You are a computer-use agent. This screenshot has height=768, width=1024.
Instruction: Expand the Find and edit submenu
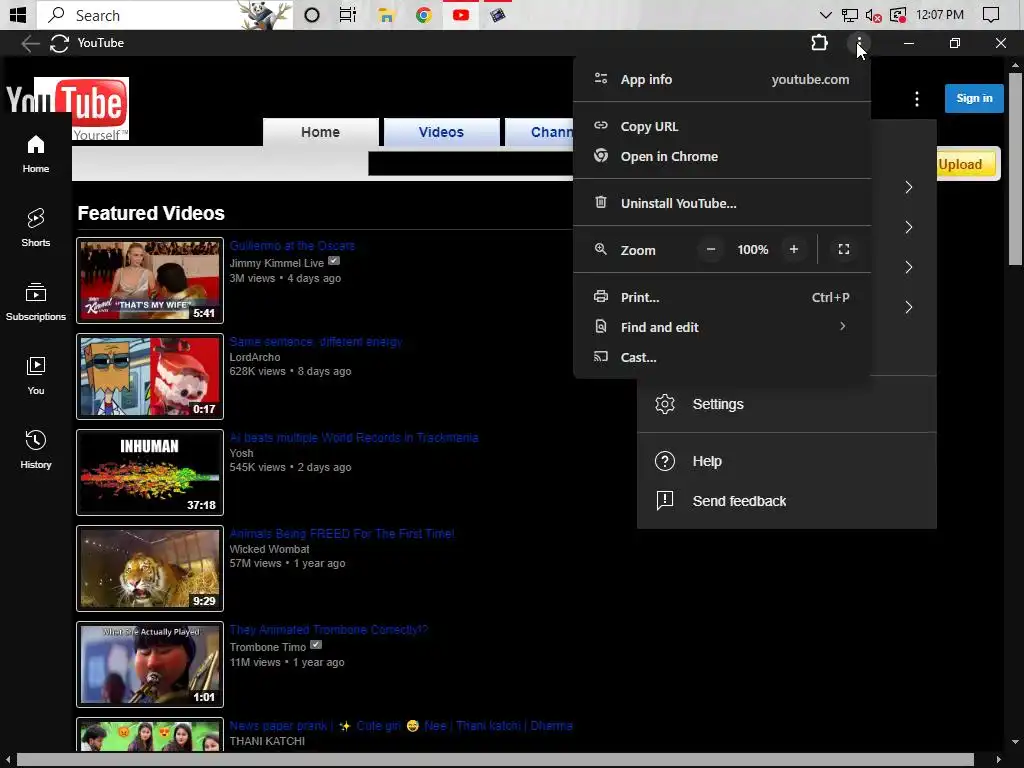click(722, 327)
